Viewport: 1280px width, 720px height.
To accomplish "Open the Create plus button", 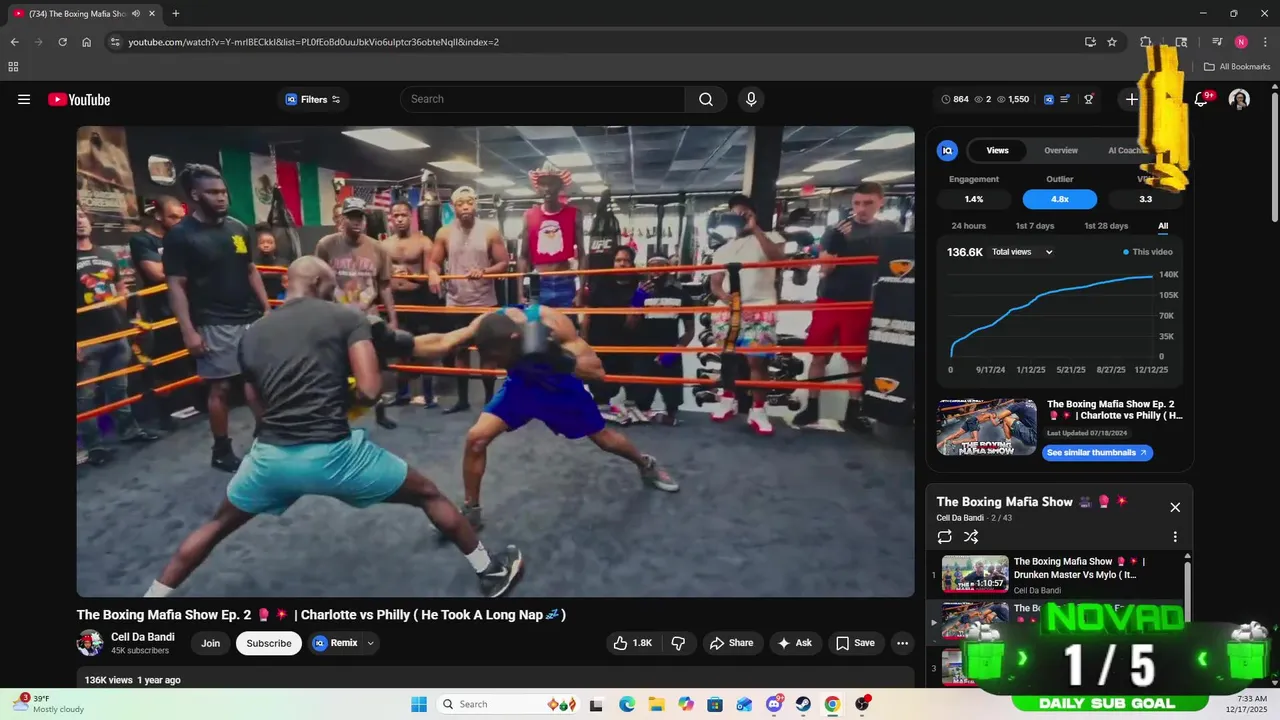I will 1132,99.
